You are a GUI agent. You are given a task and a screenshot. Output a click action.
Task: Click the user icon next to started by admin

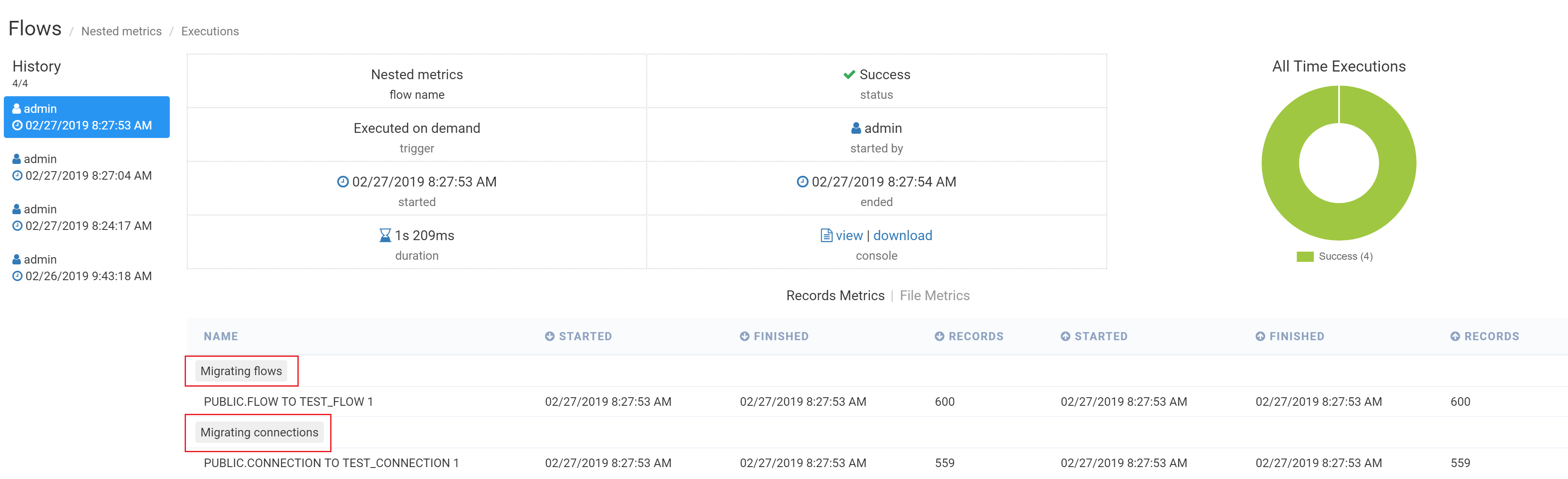click(x=856, y=128)
